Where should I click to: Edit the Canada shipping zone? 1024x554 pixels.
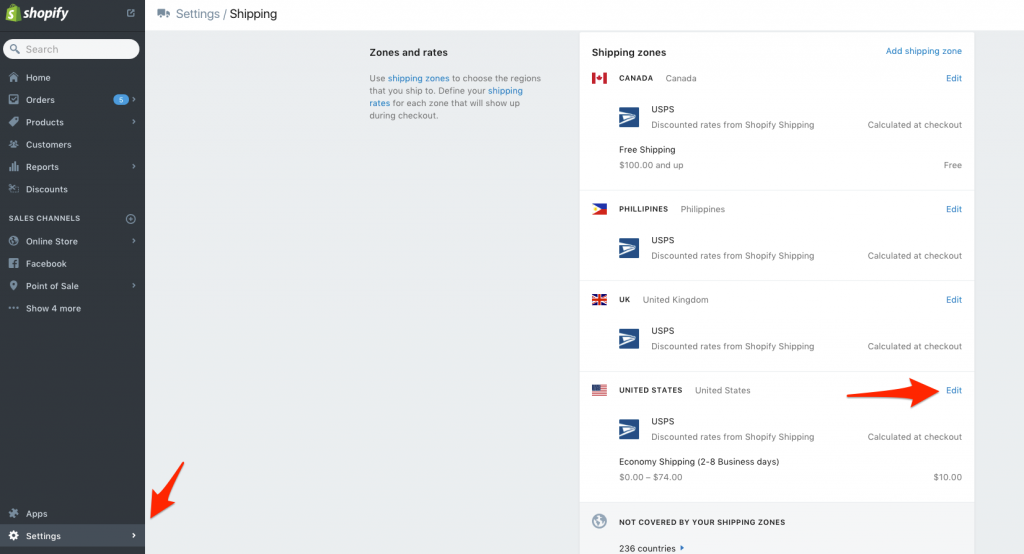tap(953, 78)
